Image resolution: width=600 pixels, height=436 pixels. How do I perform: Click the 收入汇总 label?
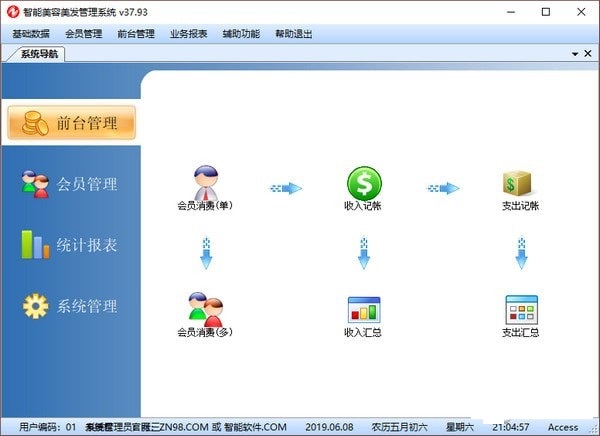click(363, 332)
